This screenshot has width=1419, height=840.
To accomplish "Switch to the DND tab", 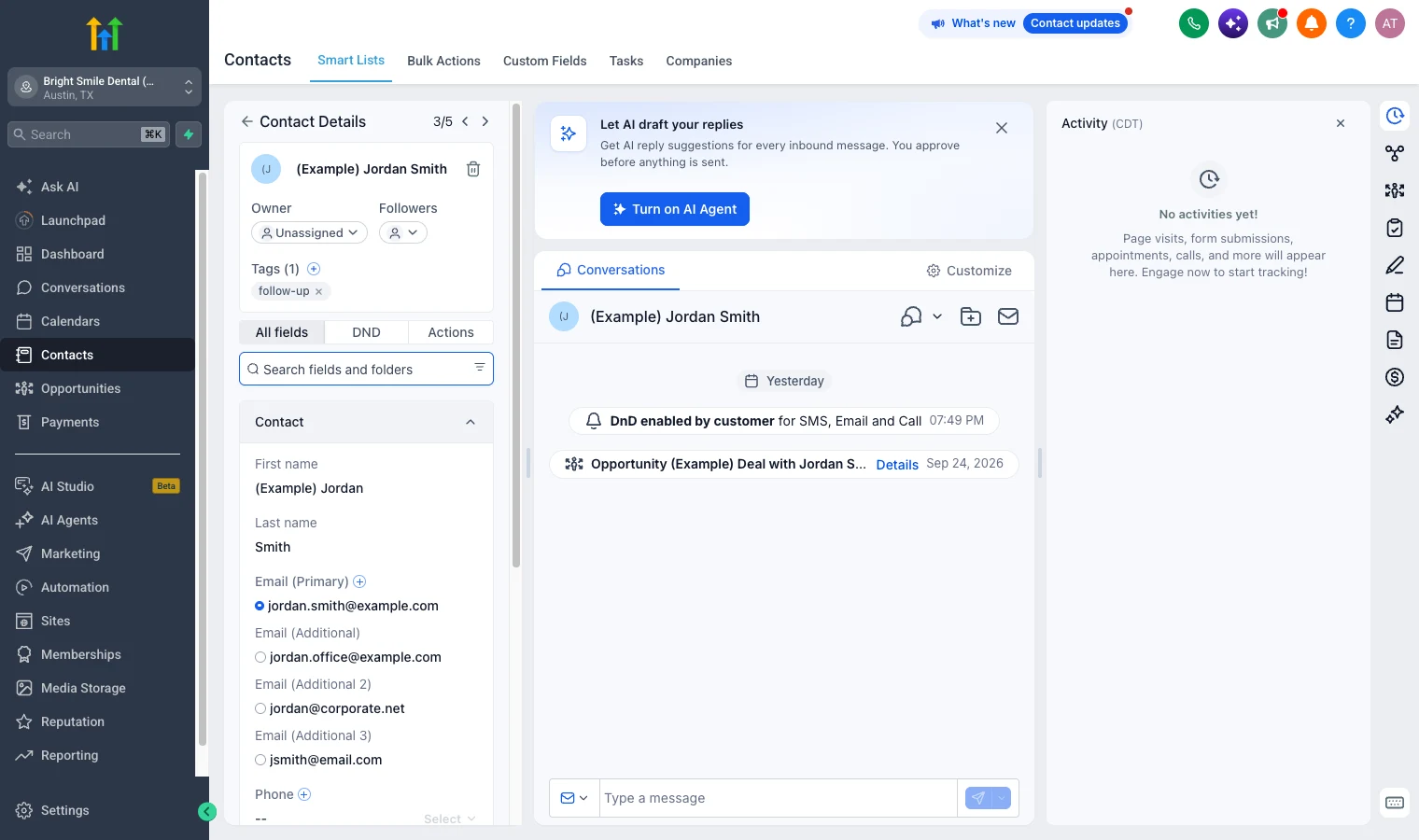I will pos(366,332).
